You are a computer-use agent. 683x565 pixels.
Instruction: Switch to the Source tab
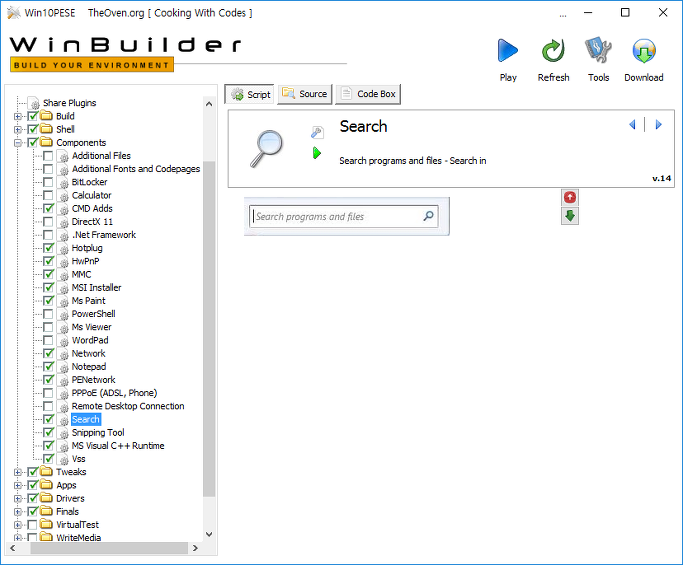tap(304, 94)
